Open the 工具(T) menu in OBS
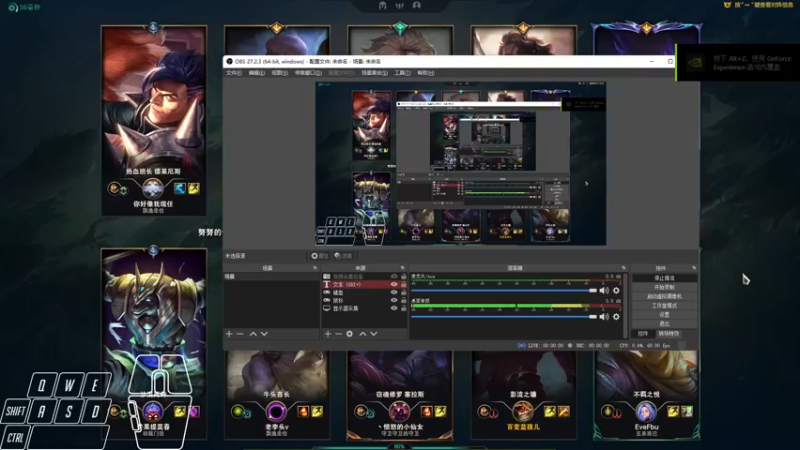 402,73
